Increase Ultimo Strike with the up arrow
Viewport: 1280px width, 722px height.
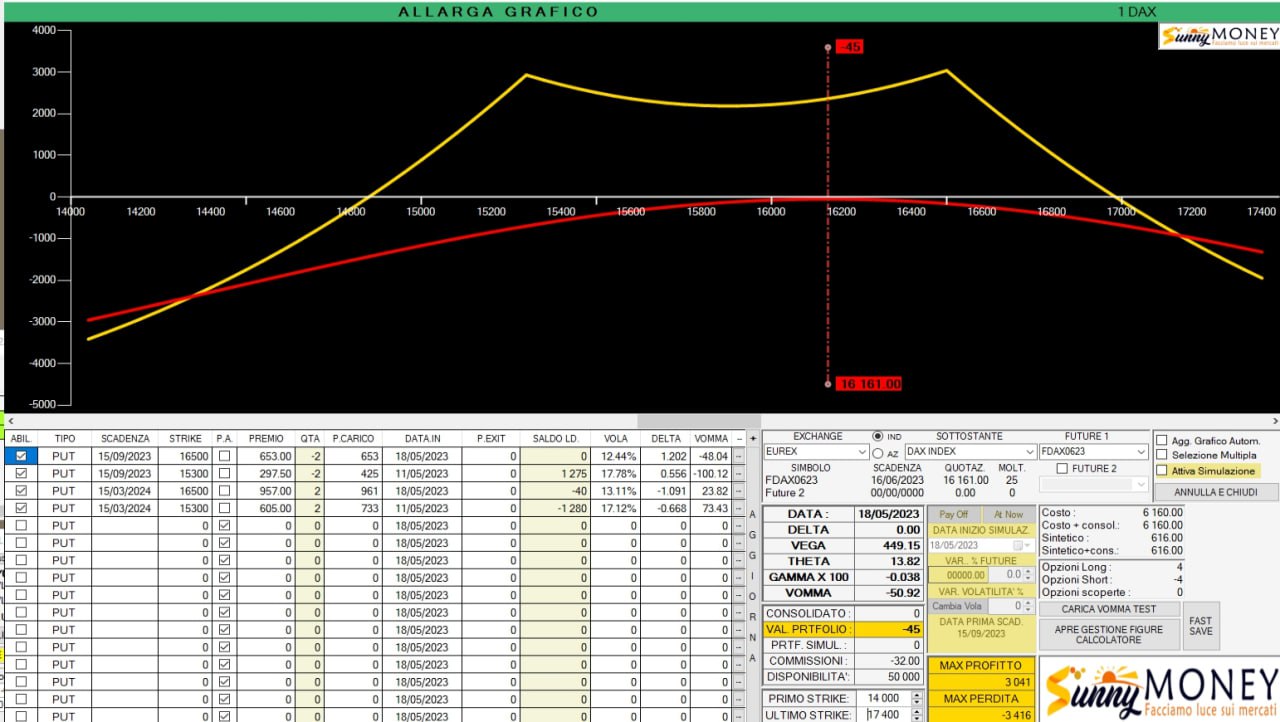tap(918, 711)
